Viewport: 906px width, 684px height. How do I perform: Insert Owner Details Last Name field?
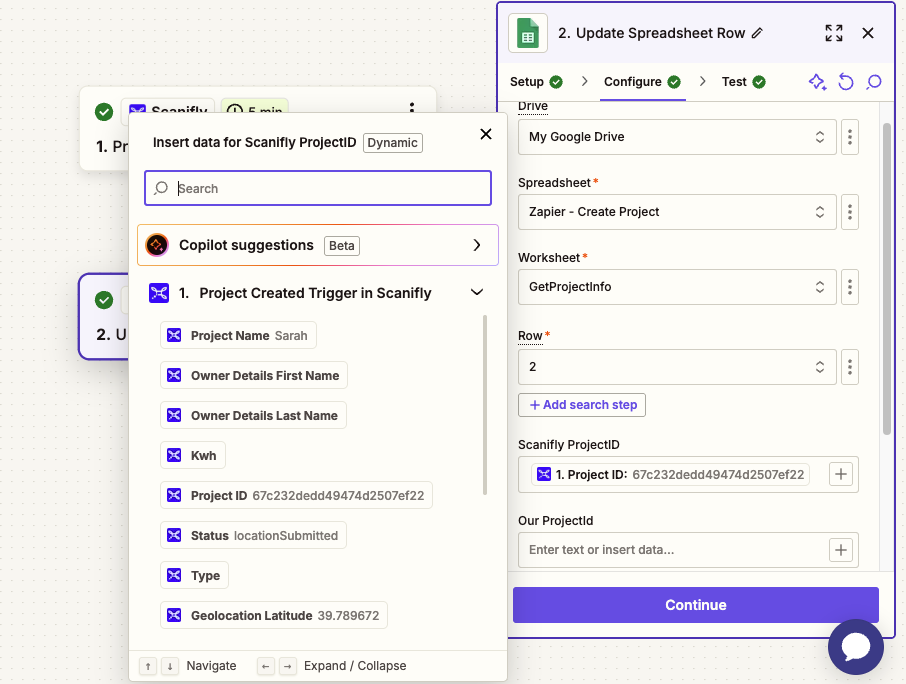(x=253, y=415)
